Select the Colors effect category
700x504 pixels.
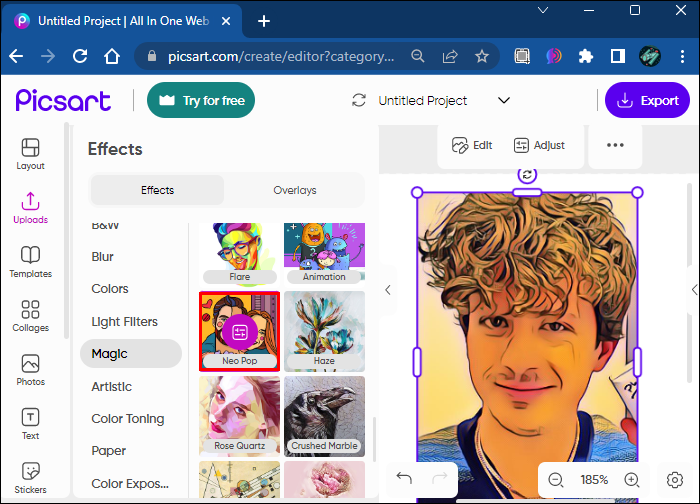110,289
